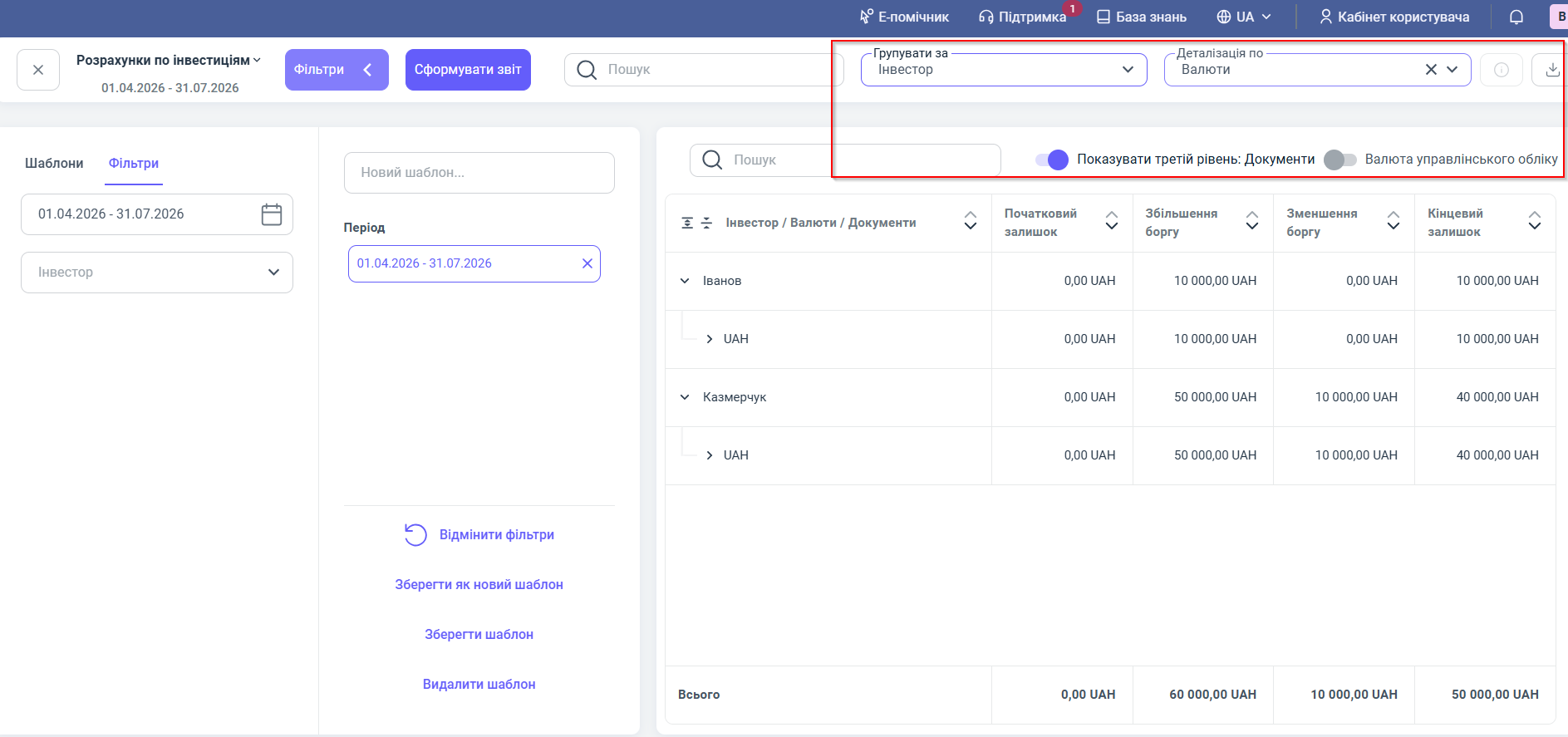Click Видалити шаблон link
1568x737 pixels.
pos(479,684)
